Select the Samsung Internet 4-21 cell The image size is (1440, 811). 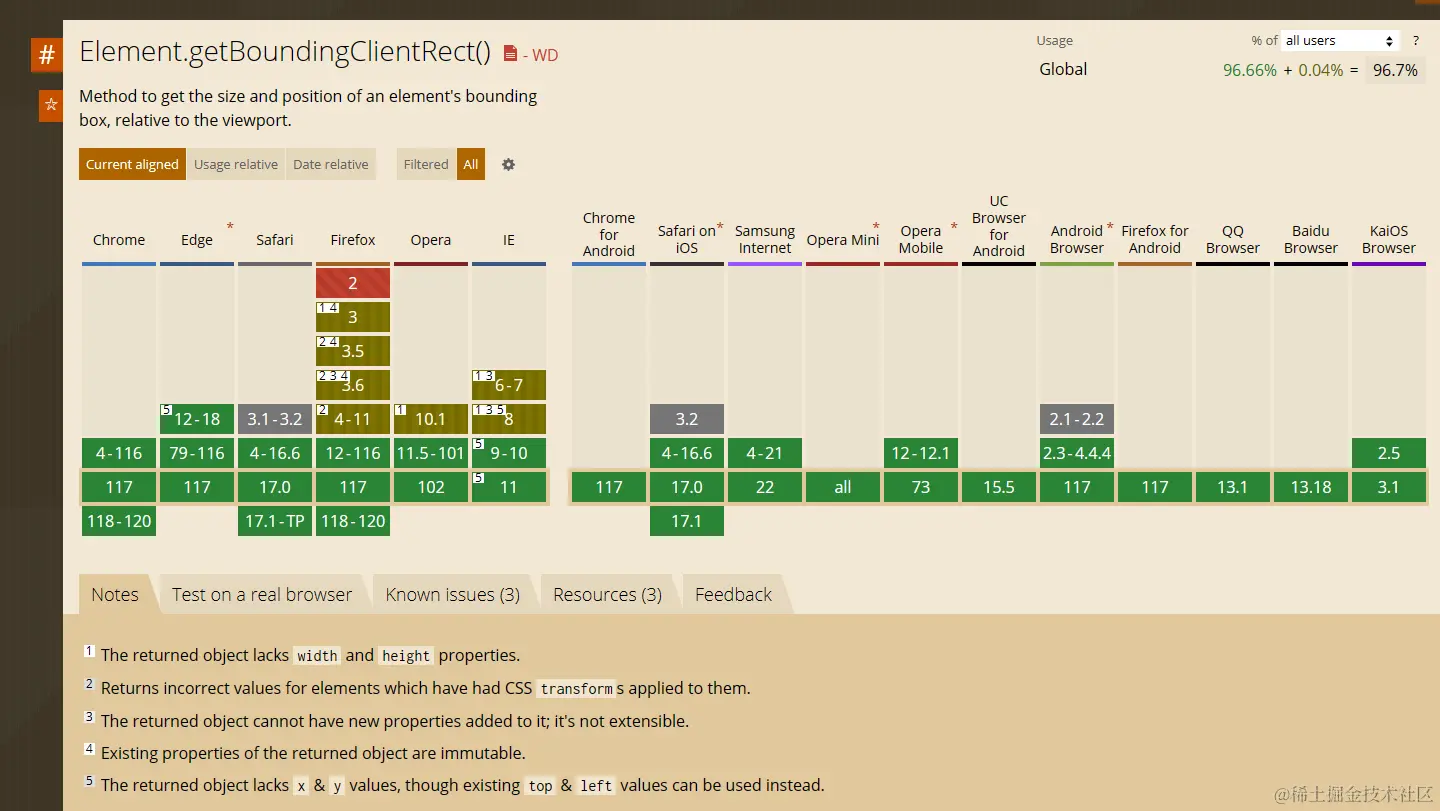point(765,453)
